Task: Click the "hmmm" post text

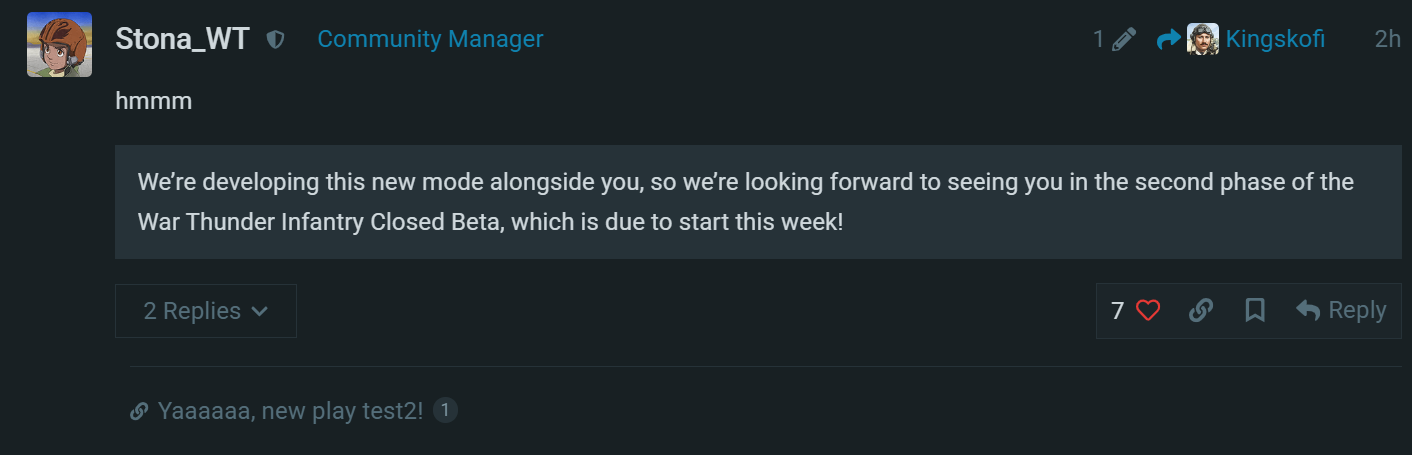Action: 153,101
